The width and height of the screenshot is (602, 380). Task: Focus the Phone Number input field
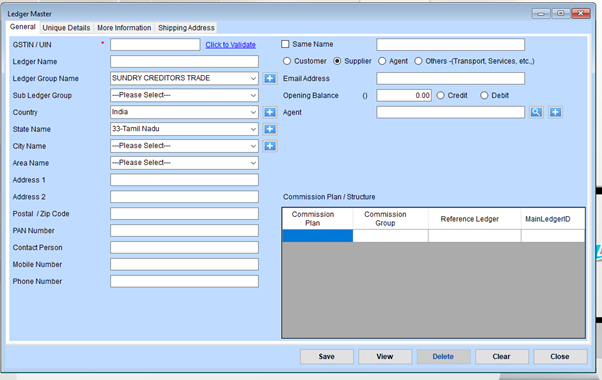pos(184,281)
